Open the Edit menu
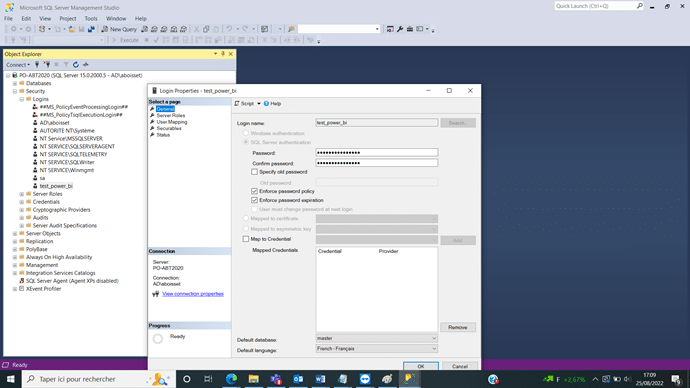 (26, 18)
